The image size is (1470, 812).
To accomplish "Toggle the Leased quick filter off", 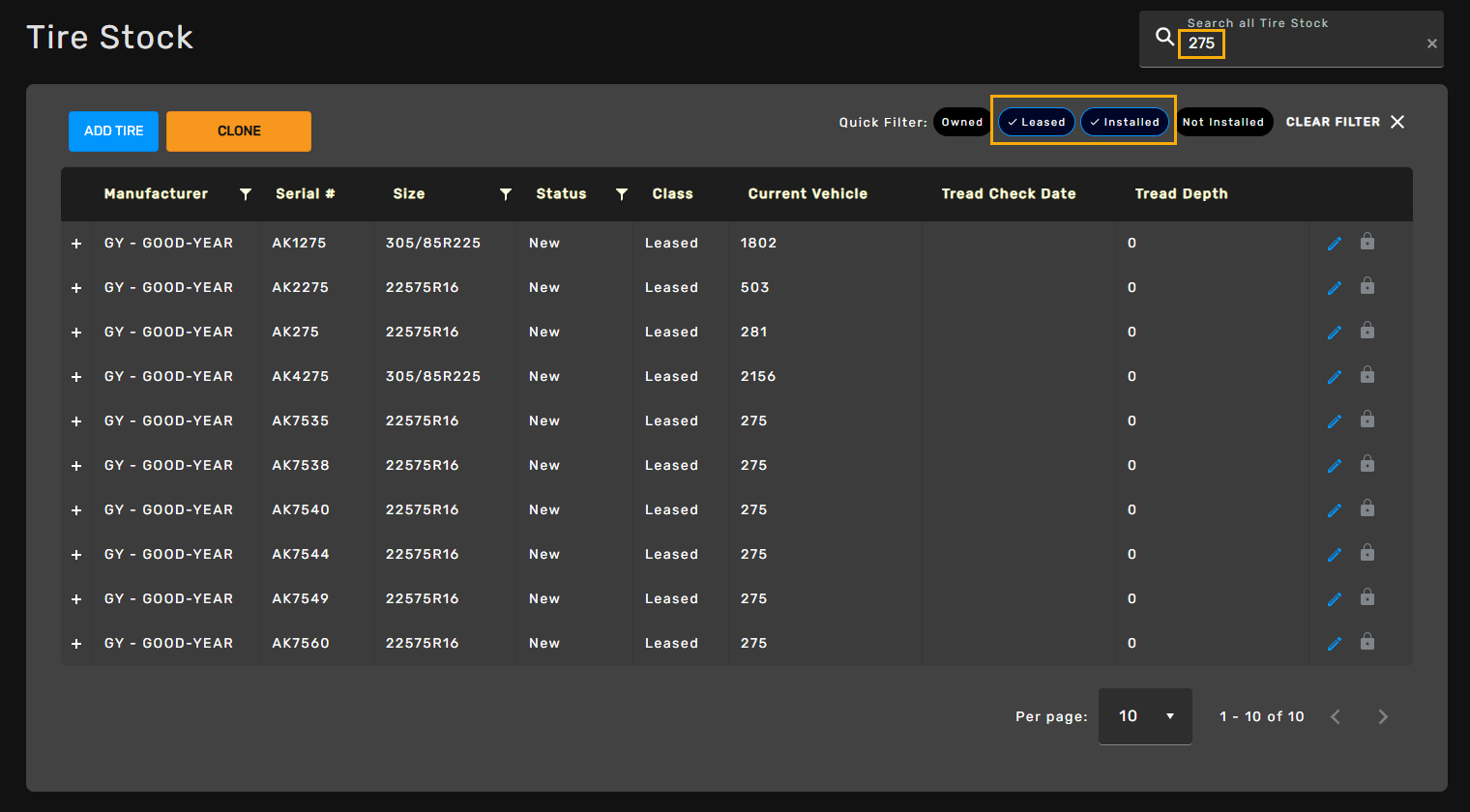I will [x=1036, y=122].
